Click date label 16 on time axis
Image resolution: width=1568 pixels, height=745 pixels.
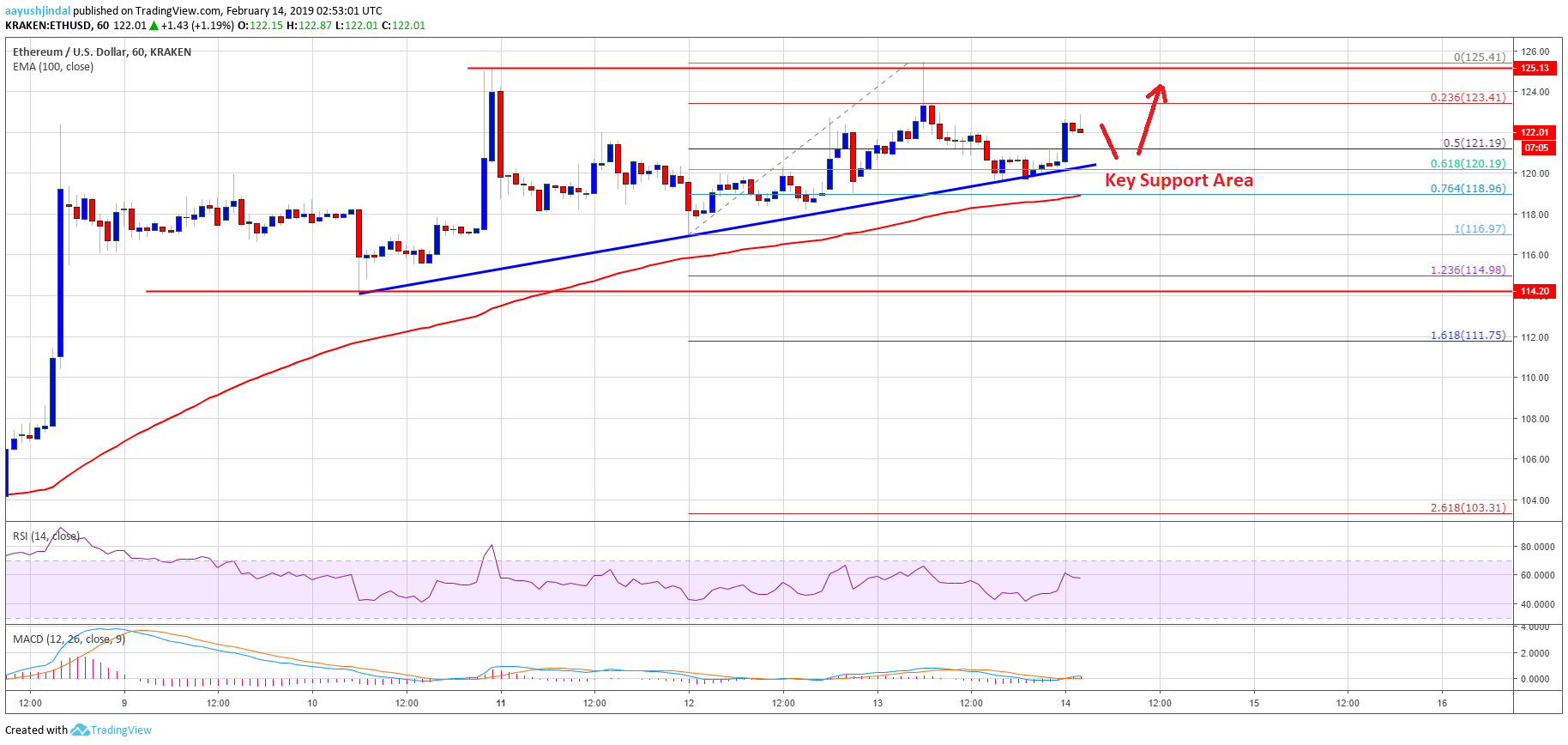1442,704
